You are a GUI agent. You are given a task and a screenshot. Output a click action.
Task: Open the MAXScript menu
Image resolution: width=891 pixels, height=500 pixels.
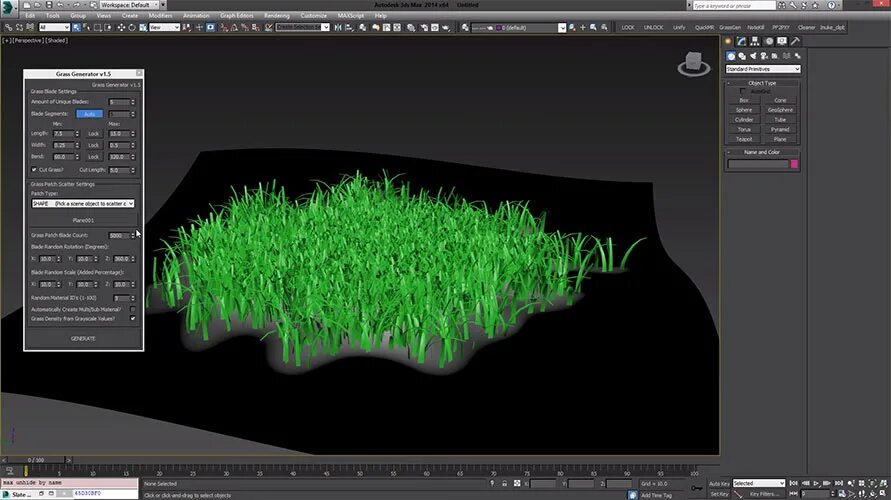tap(351, 15)
